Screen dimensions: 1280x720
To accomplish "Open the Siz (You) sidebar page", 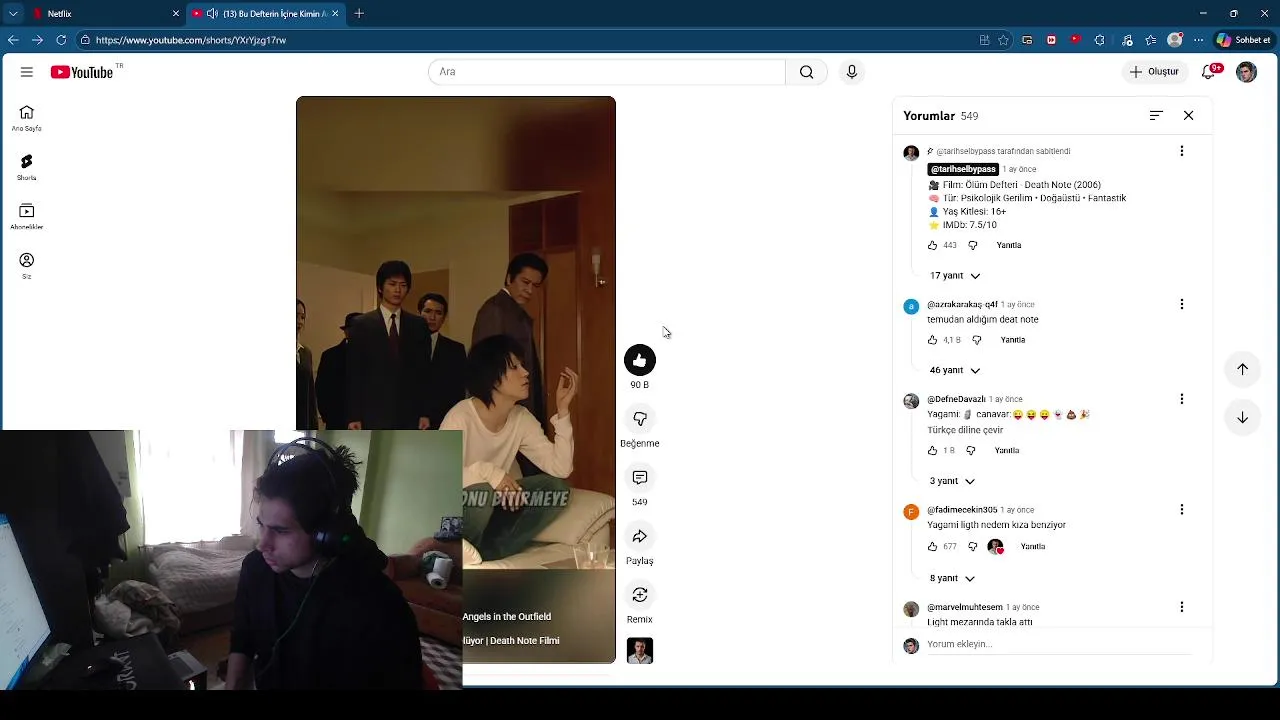I will (x=27, y=265).
